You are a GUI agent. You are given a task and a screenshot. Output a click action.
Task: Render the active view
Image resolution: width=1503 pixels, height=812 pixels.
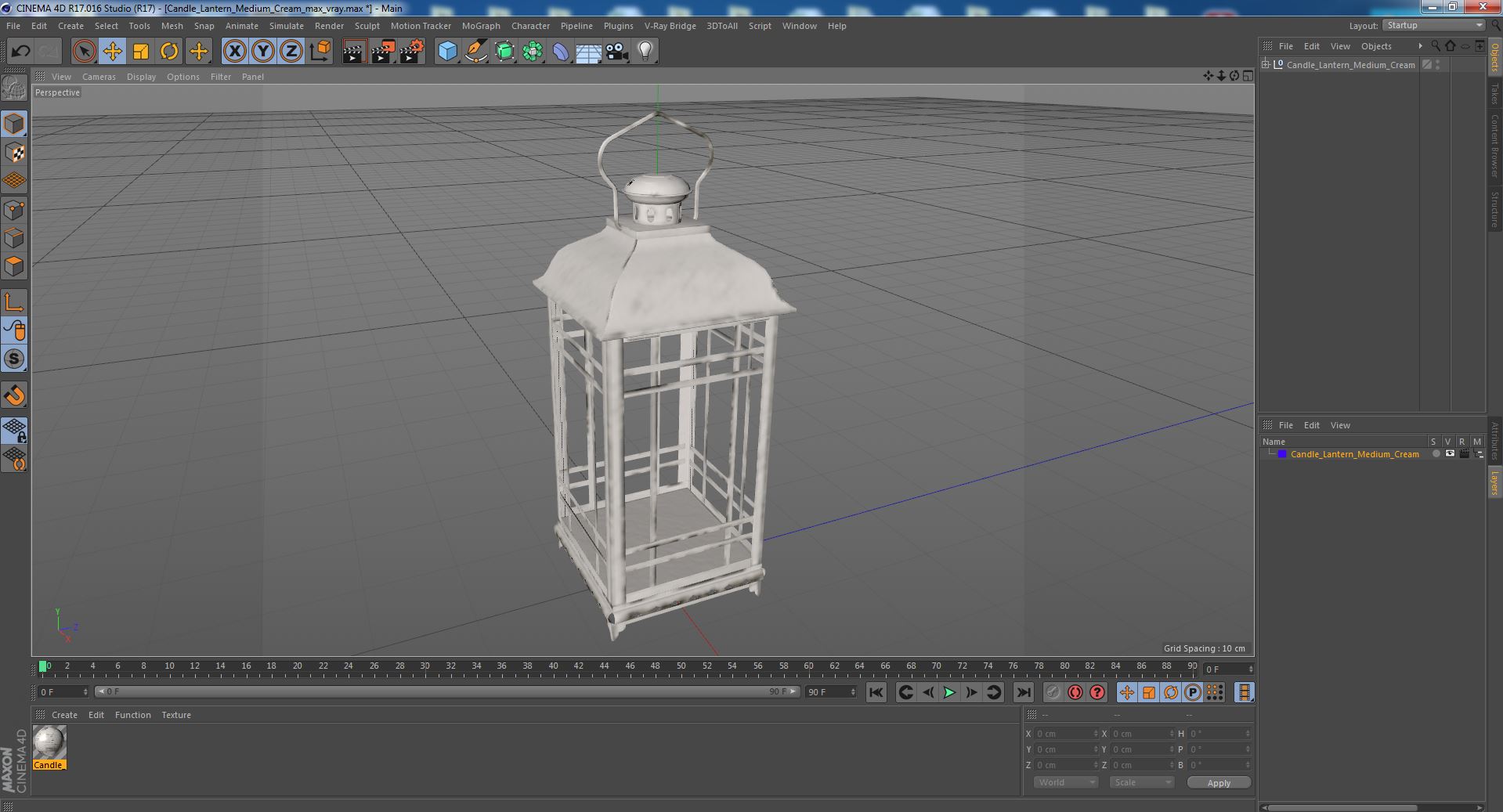coord(354,52)
